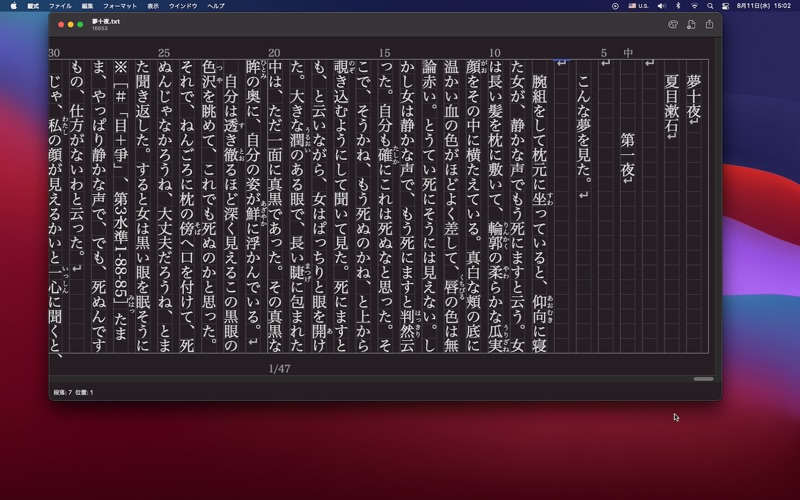Click ruler line number 10
This screenshot has height=500, width=800.
point(495,53)
